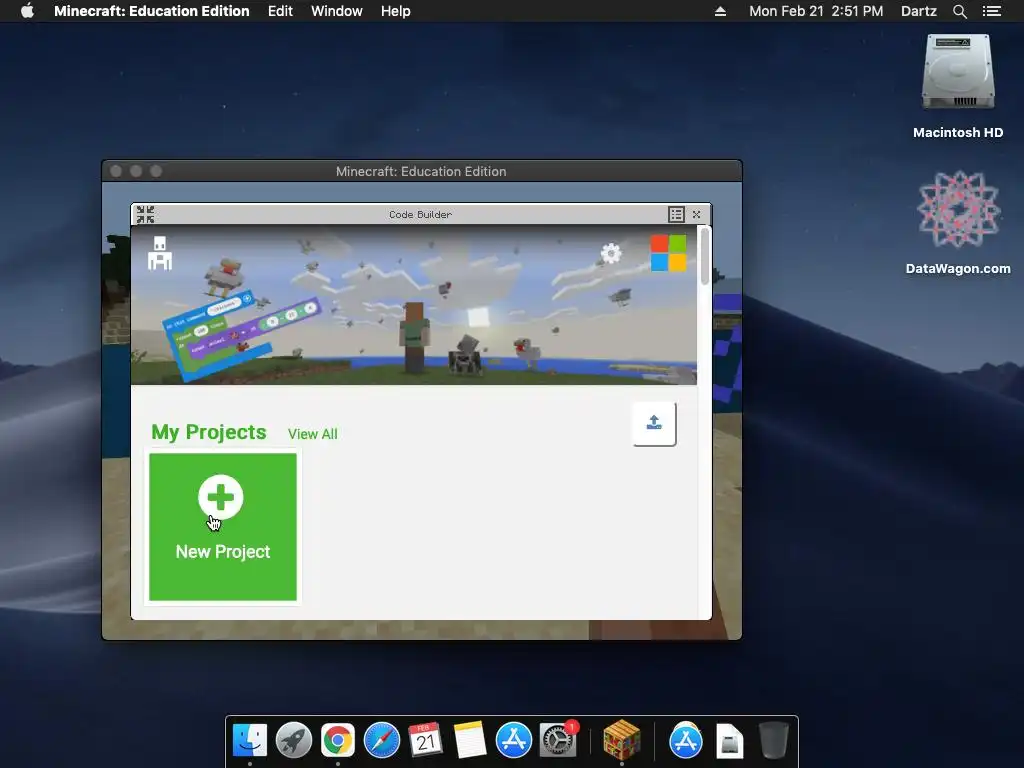
Task: Open Notes from the Dock
Action: click(470, 740)
